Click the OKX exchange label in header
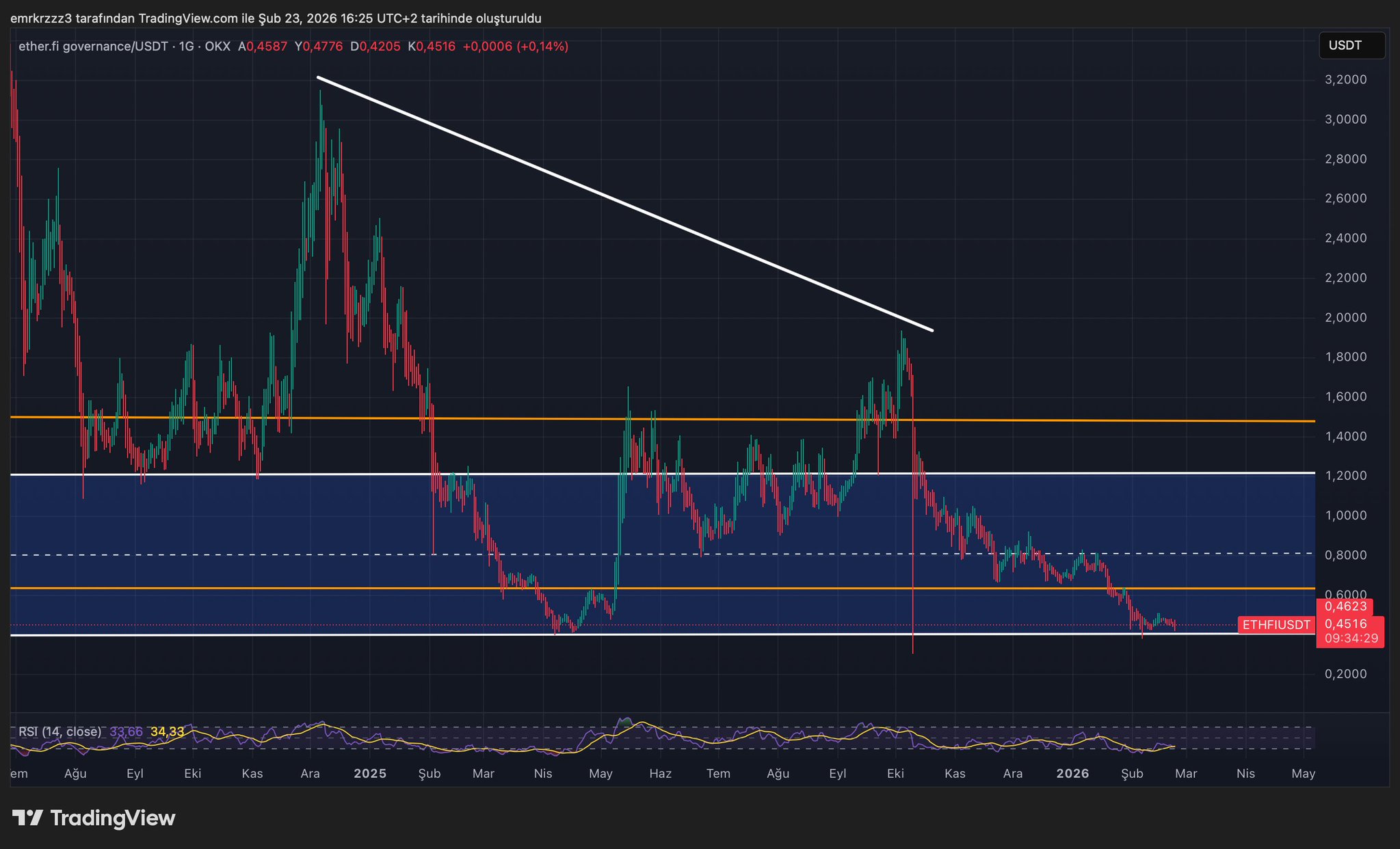This screenshot has width=1400, height=849. pyautogui.click(x=217, y=46)
